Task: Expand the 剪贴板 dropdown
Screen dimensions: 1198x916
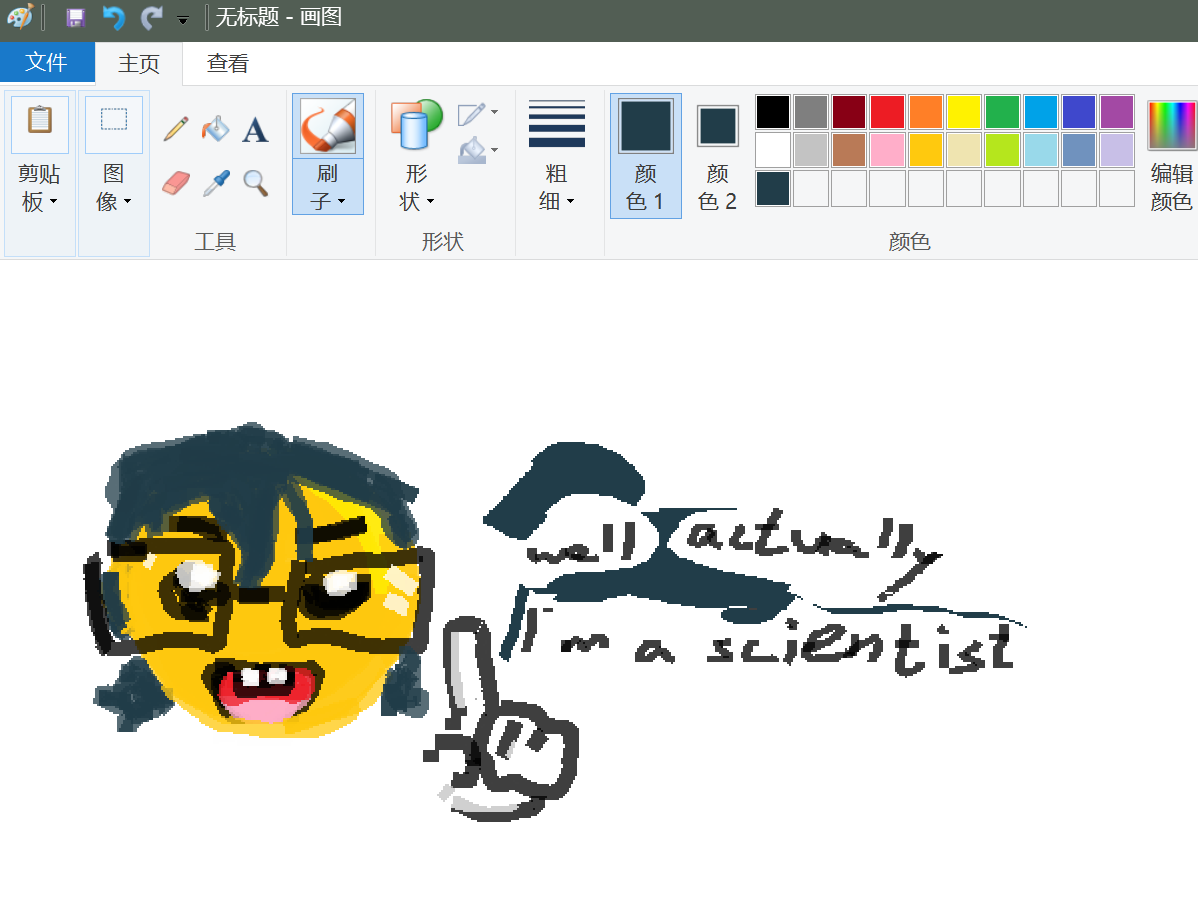Action: pos(53,202)
